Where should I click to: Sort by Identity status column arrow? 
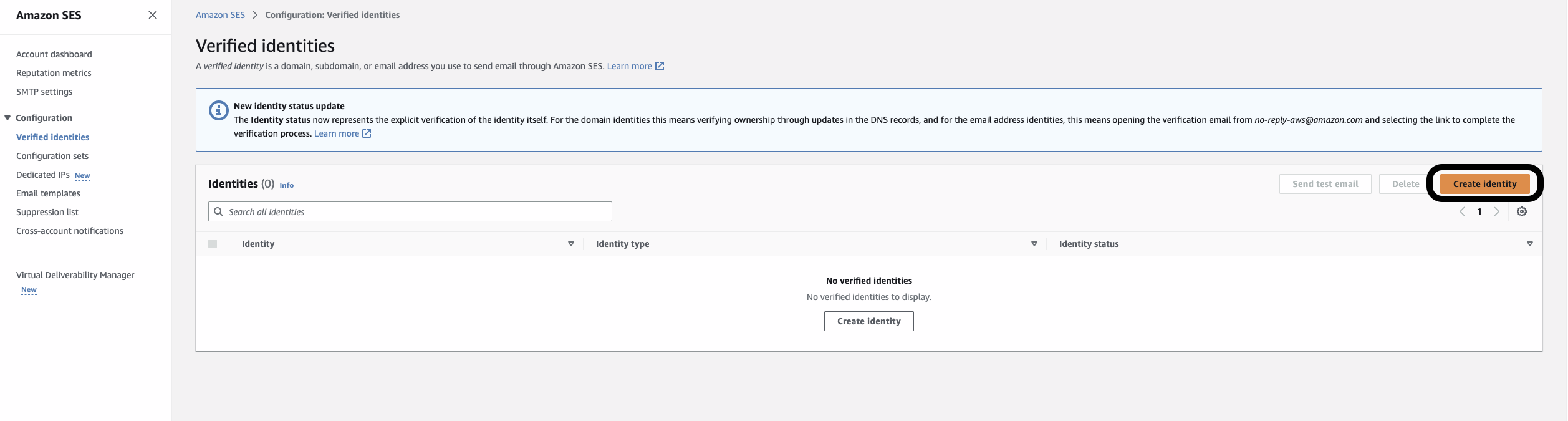click(1530, 244)
